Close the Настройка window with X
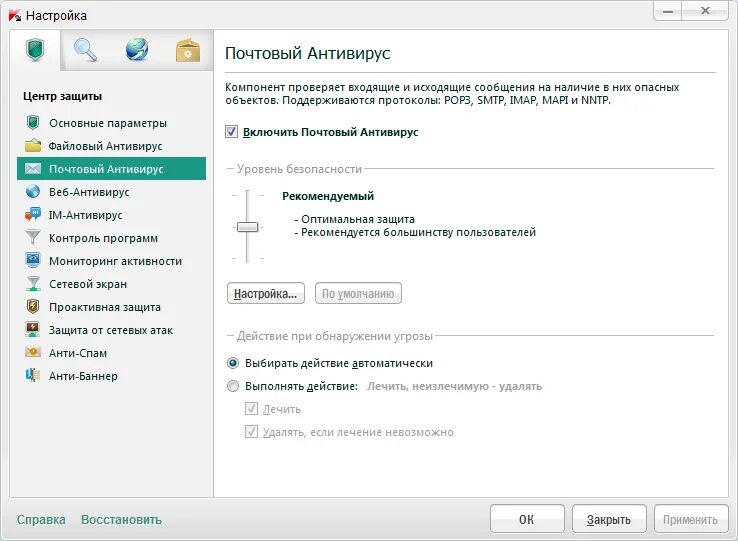 coord(705,11)
